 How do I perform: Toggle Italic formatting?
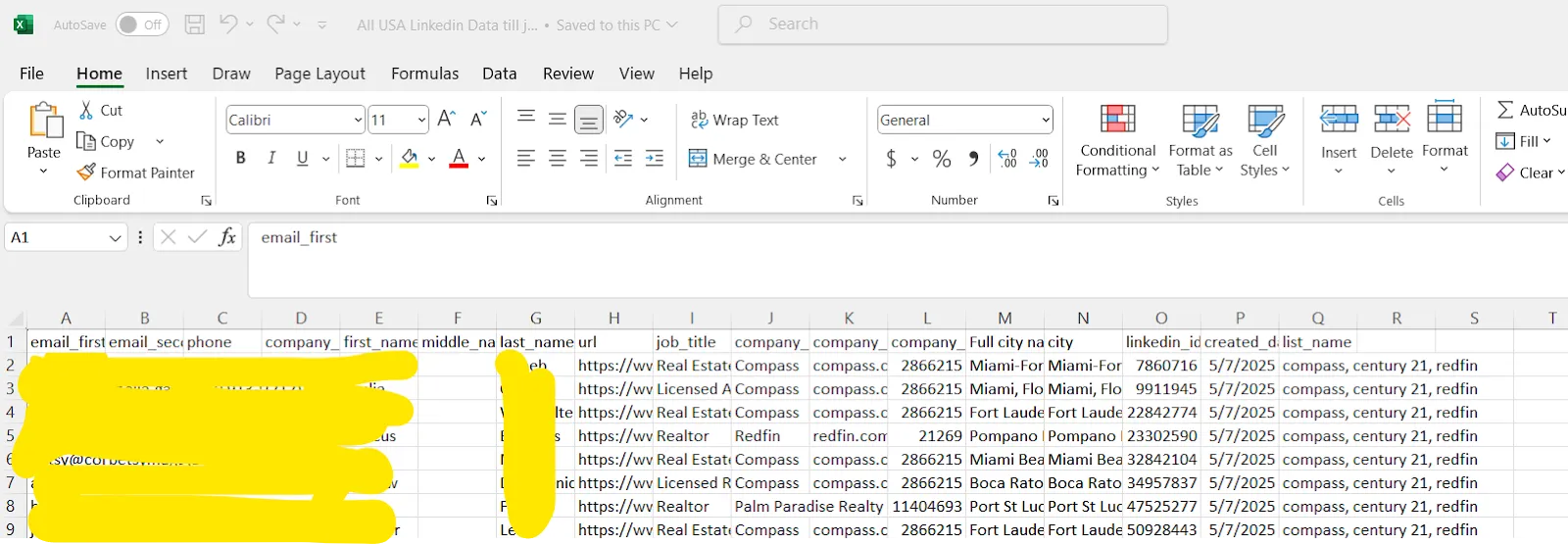tap(271, 158)
